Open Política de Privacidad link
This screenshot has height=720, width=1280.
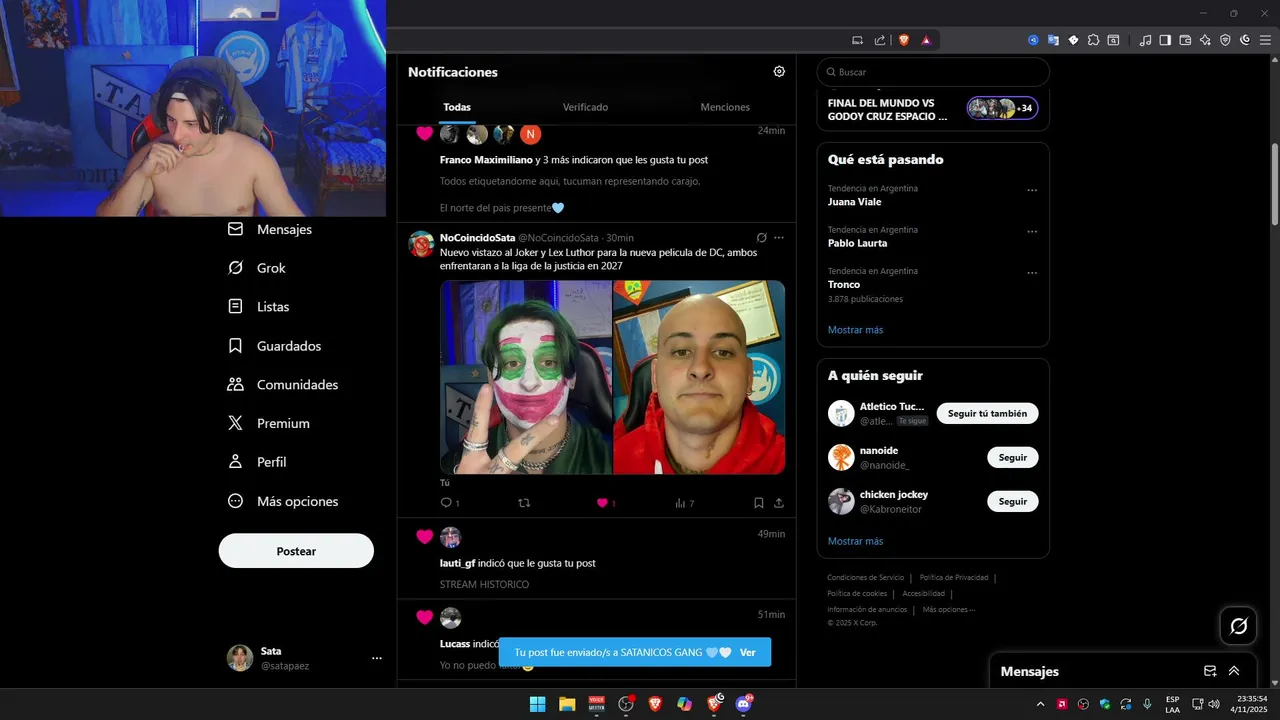point(954,577)
